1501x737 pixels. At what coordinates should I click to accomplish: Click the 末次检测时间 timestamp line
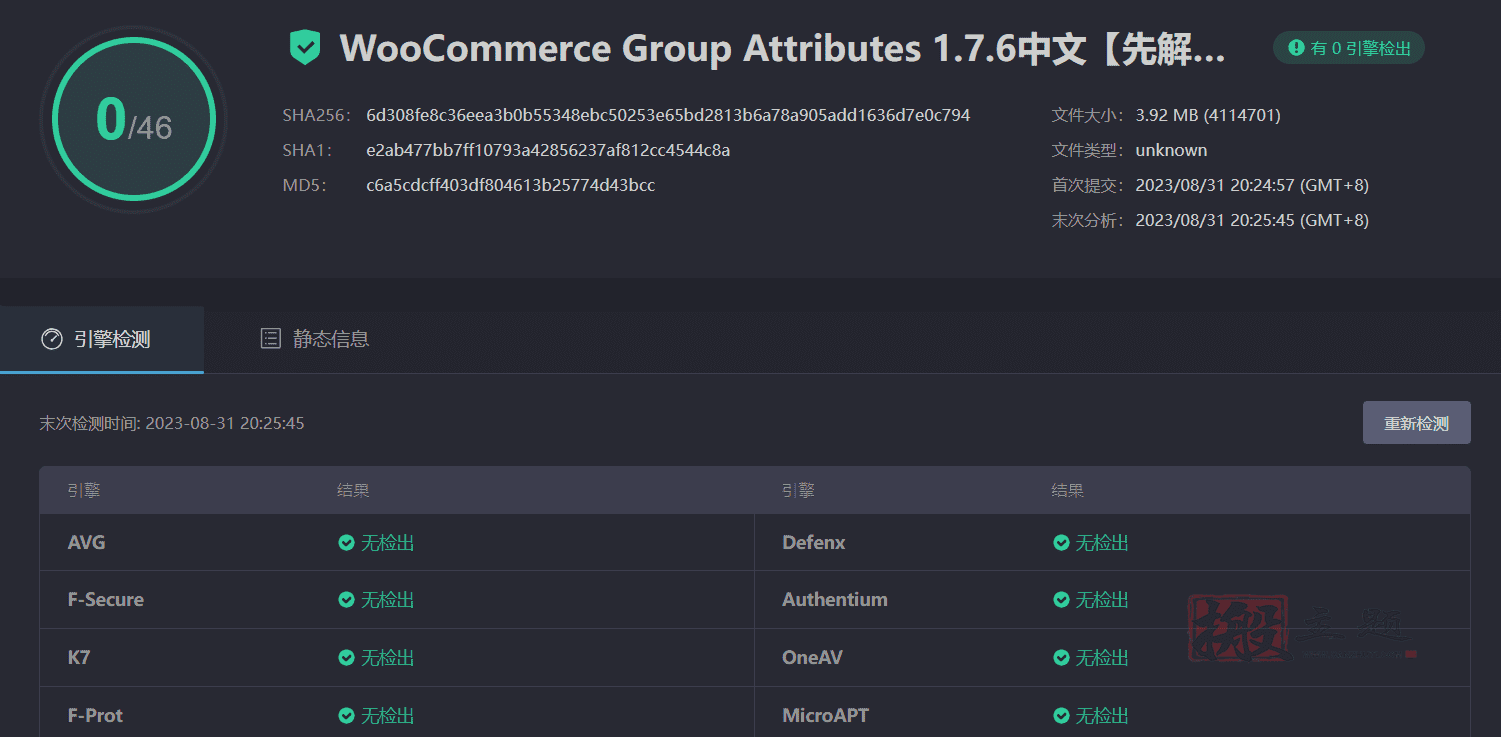[172, 423]
